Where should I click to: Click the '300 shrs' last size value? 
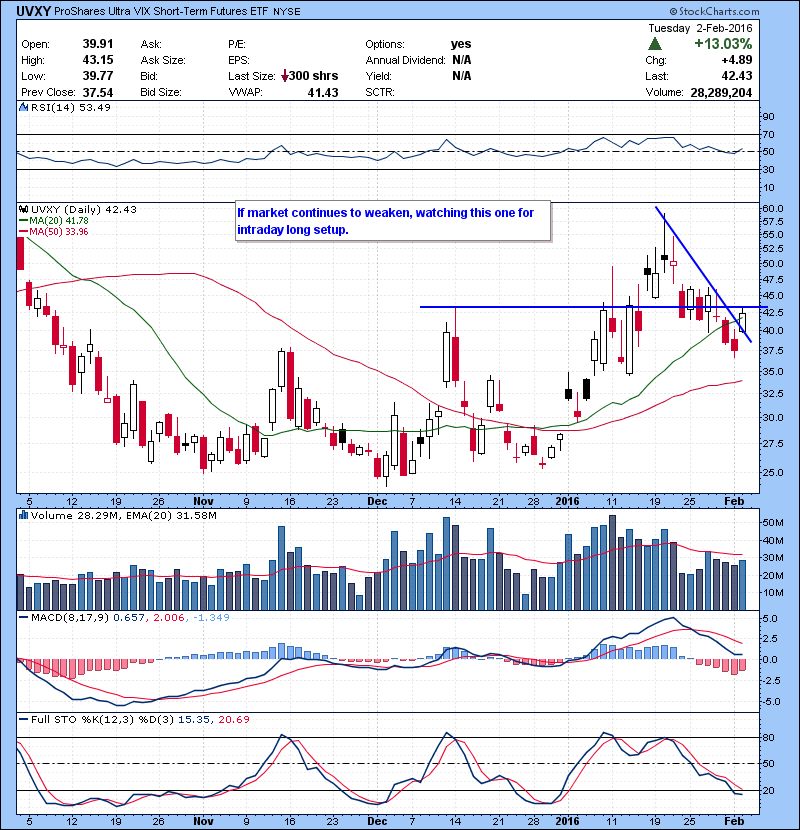pyautogui.click(x=313, y=76)
